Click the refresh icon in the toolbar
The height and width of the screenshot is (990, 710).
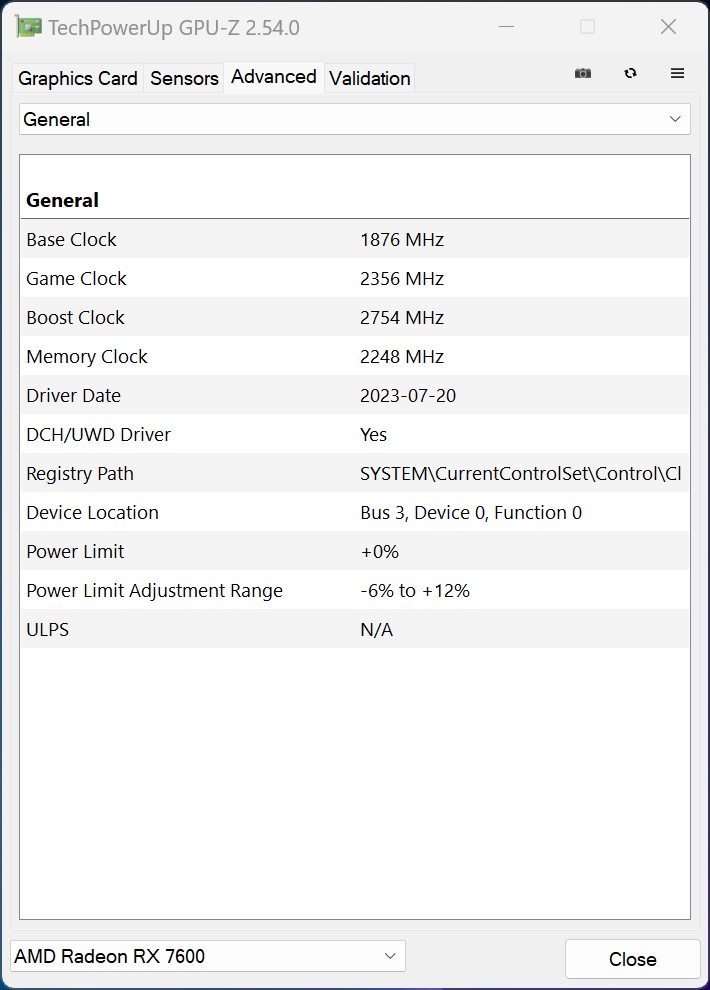[630, 73]
